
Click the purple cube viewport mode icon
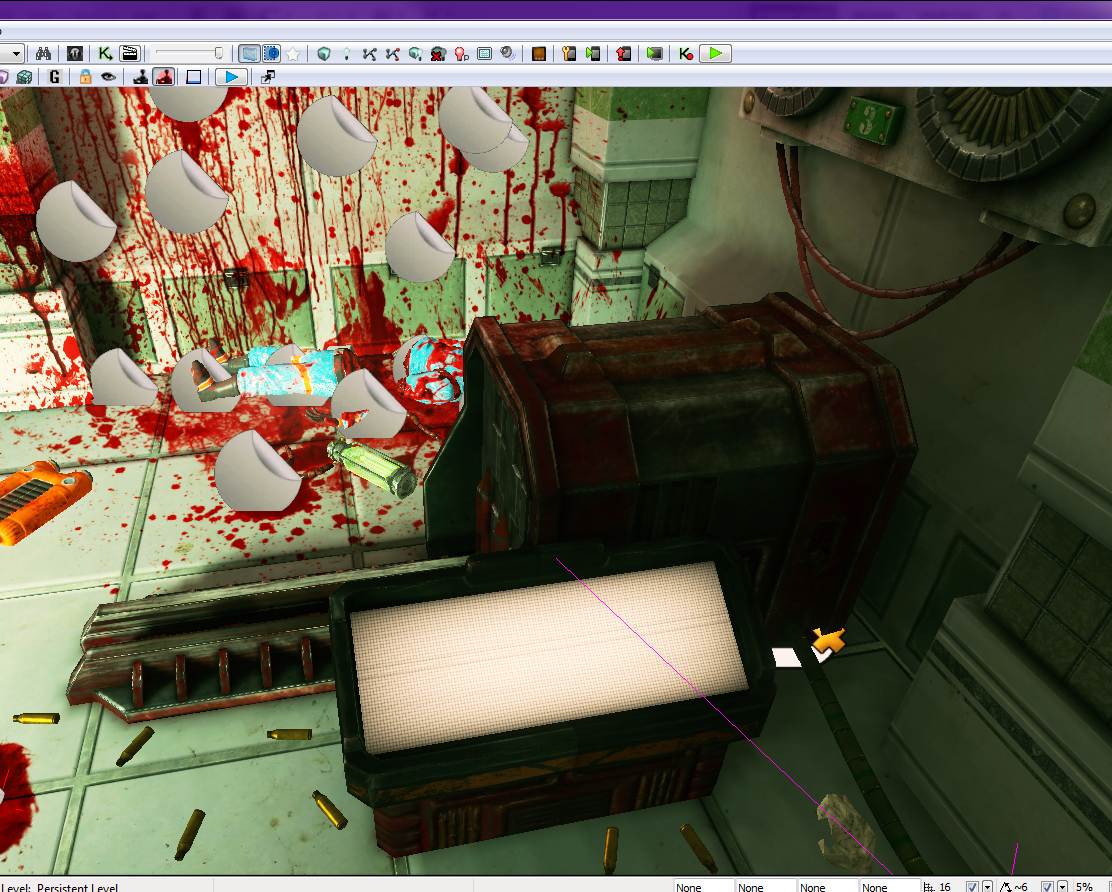click(x=4, y=77)
